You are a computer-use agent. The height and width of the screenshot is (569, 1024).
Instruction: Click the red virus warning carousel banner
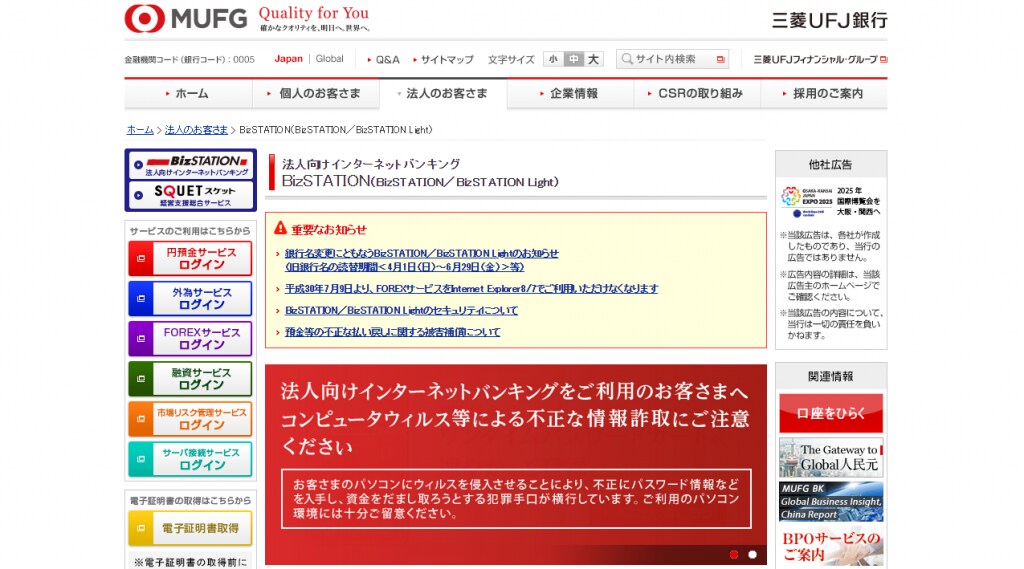515,464
